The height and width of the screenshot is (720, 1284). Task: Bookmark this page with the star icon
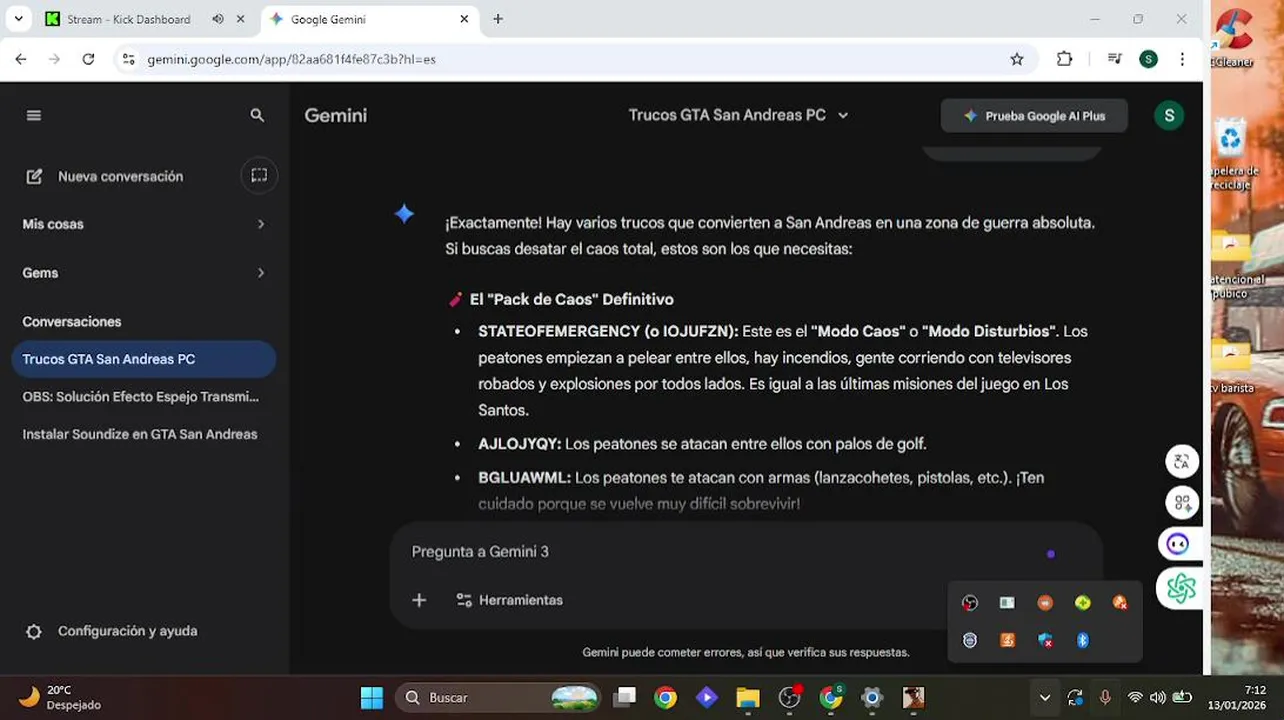pyautogui.click(x=1017, y=59)
